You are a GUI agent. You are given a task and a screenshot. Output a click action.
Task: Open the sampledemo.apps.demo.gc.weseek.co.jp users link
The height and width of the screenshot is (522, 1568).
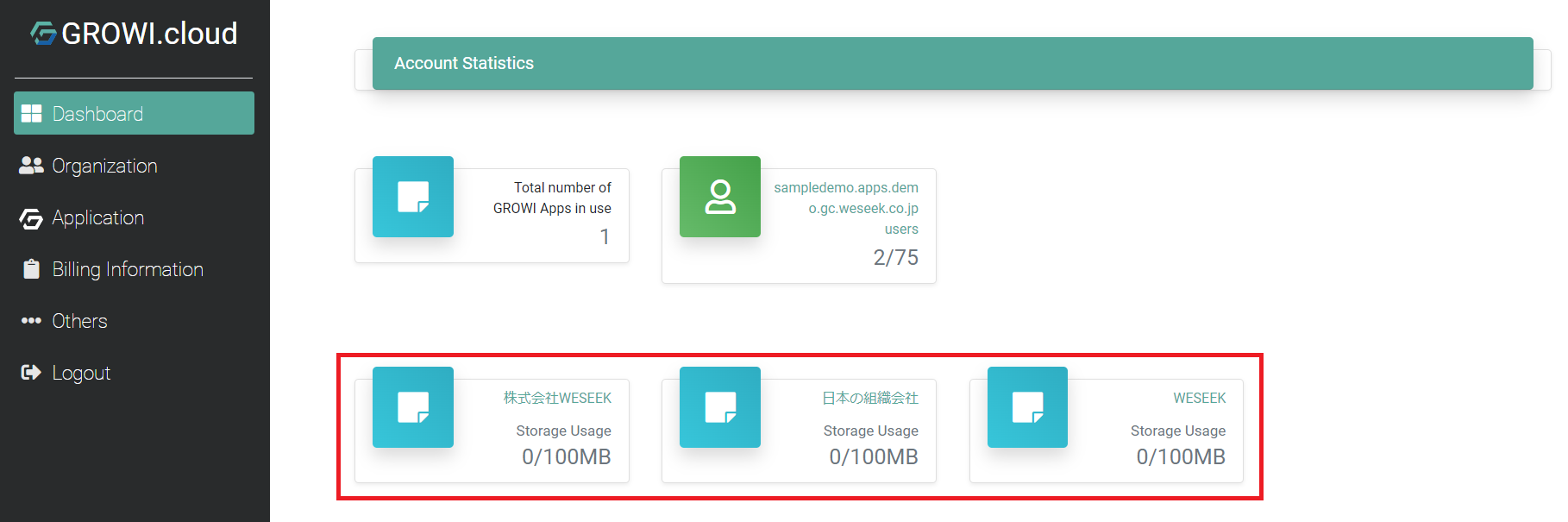click(846, 208)
